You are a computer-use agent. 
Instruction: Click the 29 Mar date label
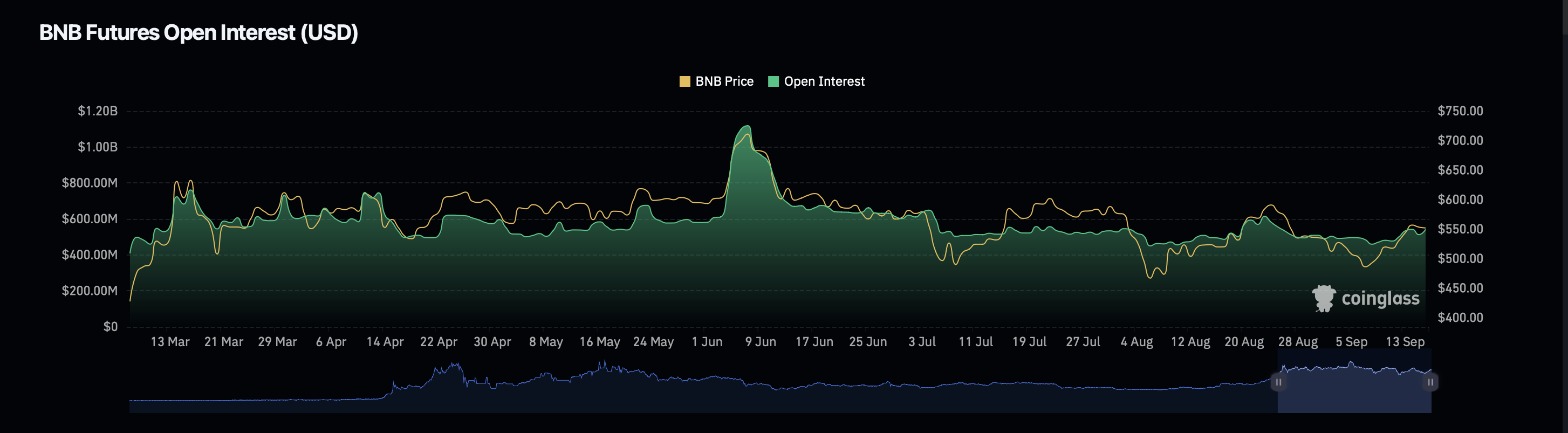278,342
